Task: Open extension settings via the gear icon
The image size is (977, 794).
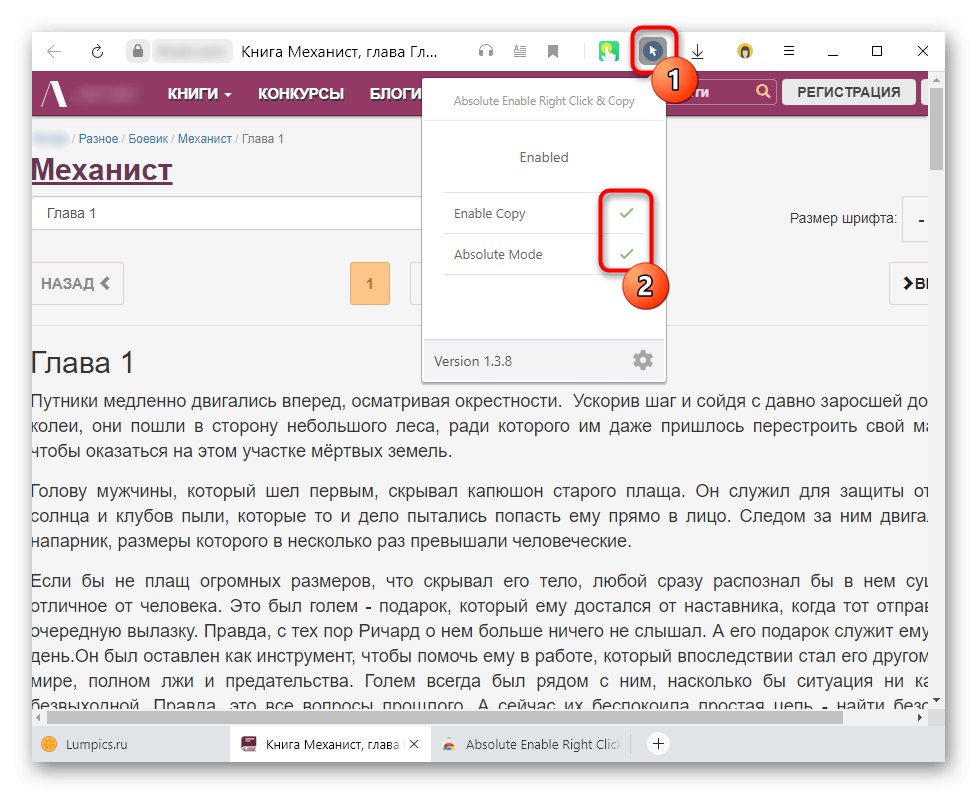Action: [643, 360]
